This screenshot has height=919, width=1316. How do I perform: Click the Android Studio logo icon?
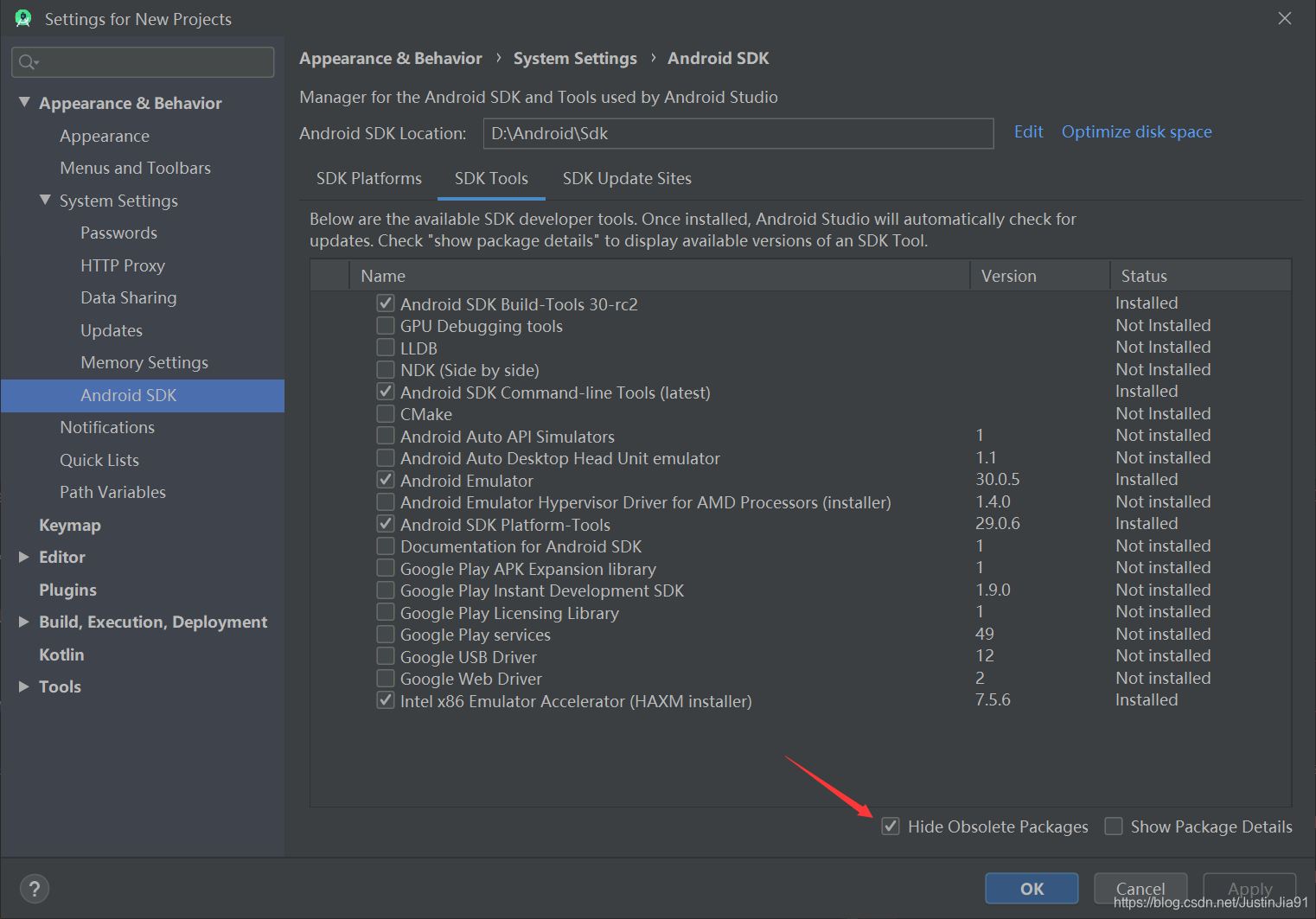click(x=23, y=18)
